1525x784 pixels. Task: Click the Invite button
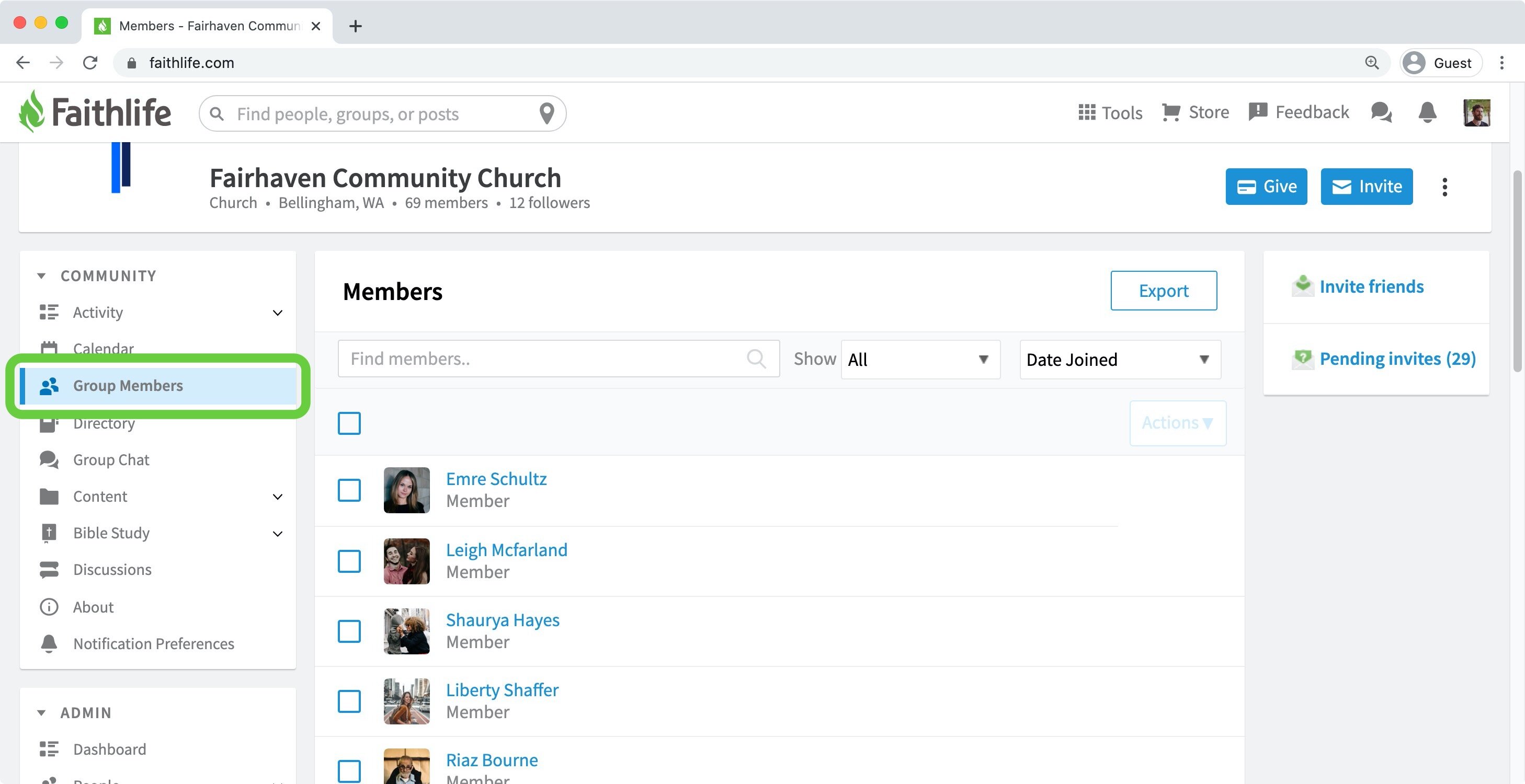pyautogui.click(x=1367, y=187)
